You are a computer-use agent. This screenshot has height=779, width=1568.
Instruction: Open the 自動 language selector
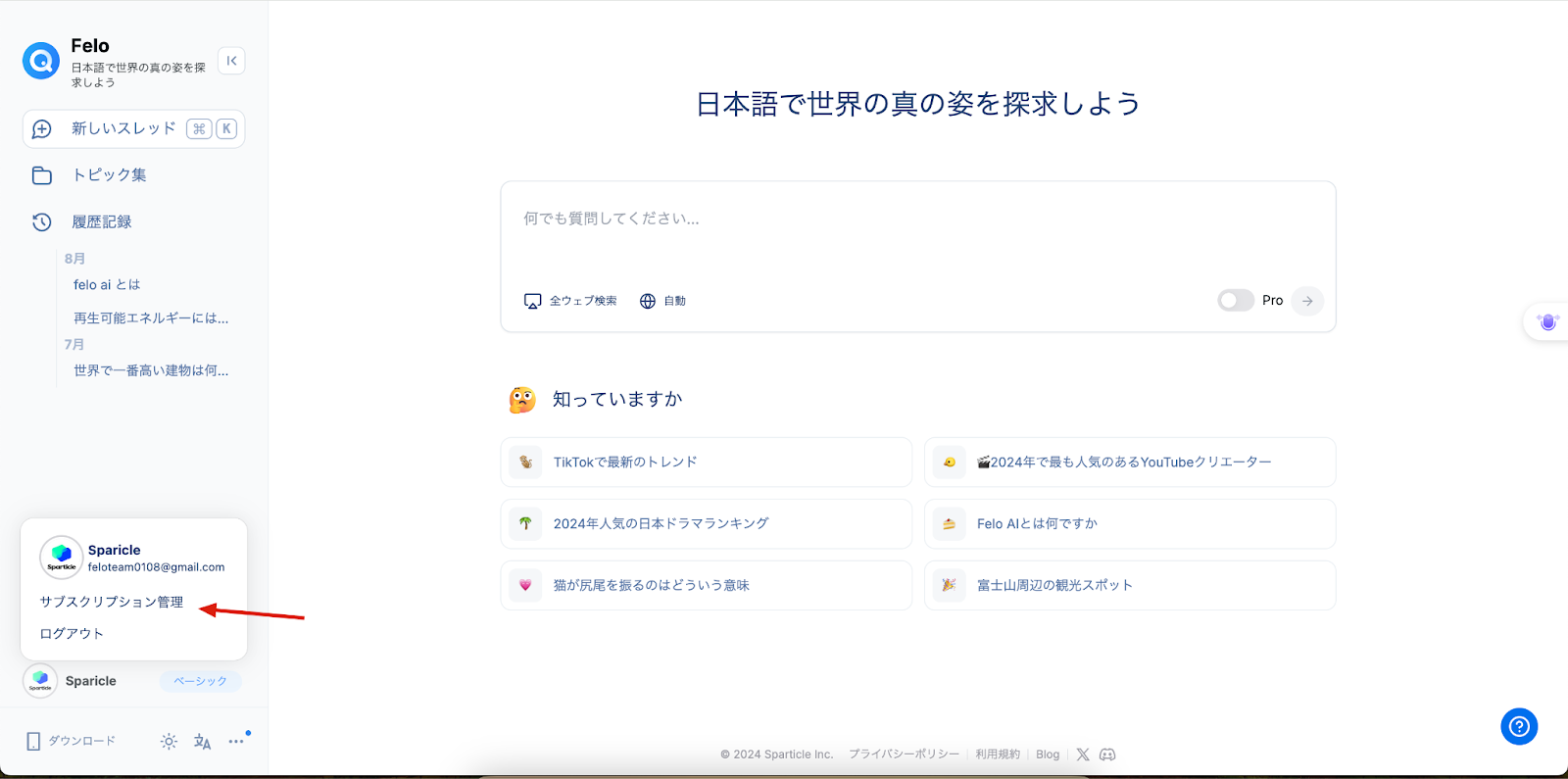[662, 301]
